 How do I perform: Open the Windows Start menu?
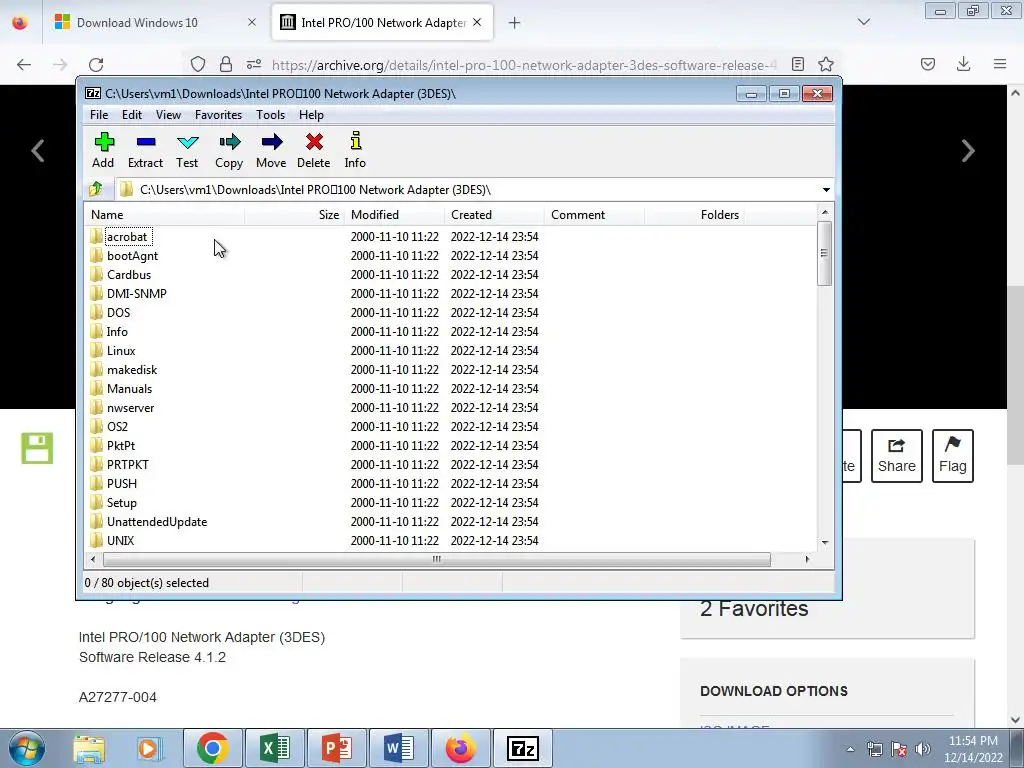[27, 748]
